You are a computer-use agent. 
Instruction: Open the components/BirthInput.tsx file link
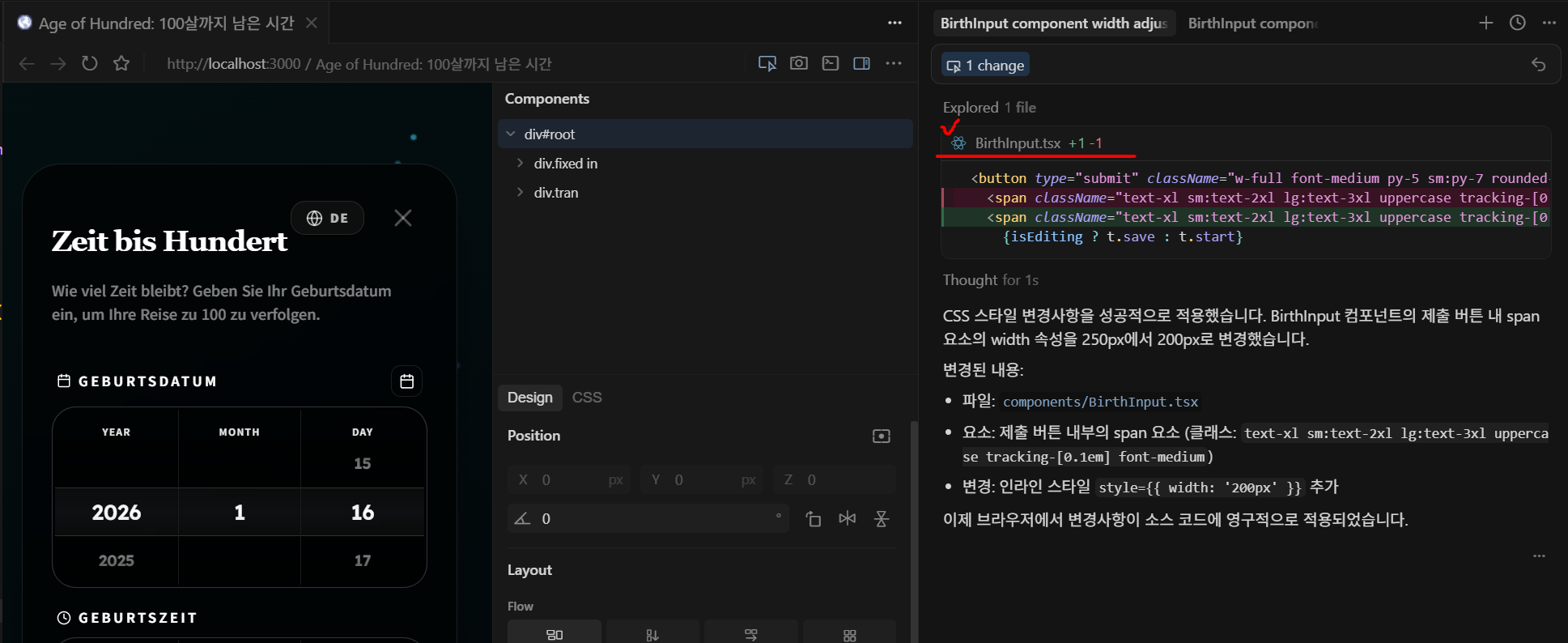[1100, 402]
